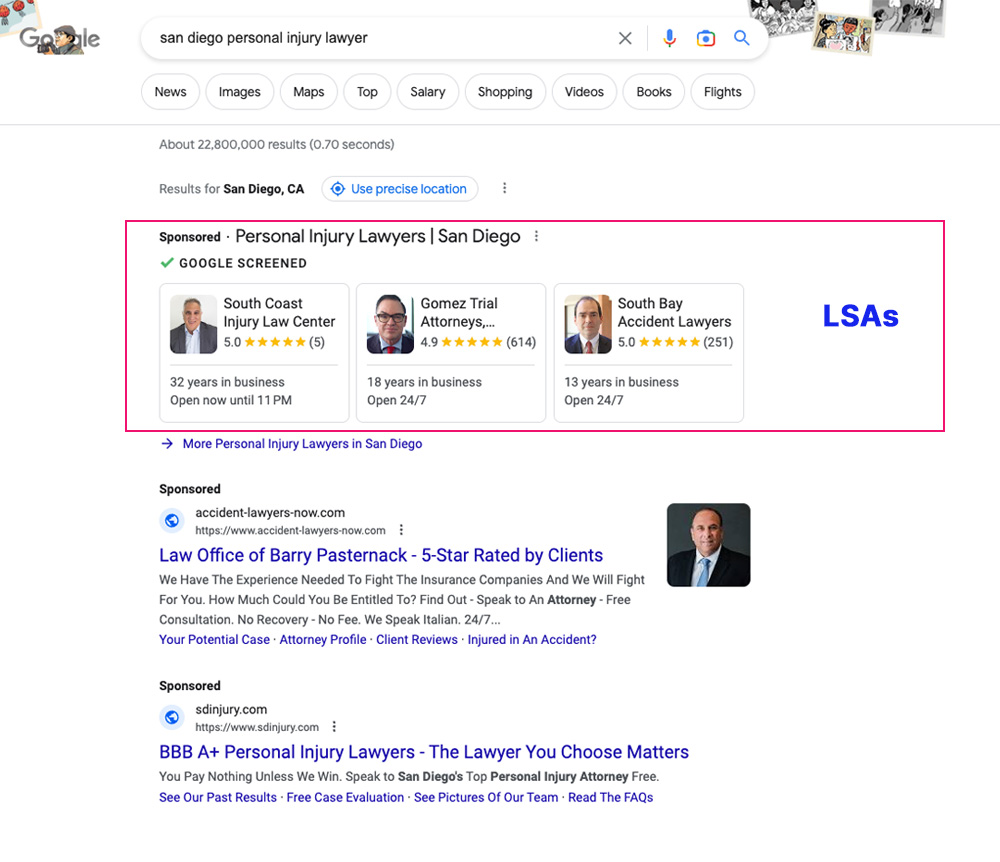The image size is (1000, 862).
Task: Click Open now until 11 PM text
Action: [x=231, y=400]
